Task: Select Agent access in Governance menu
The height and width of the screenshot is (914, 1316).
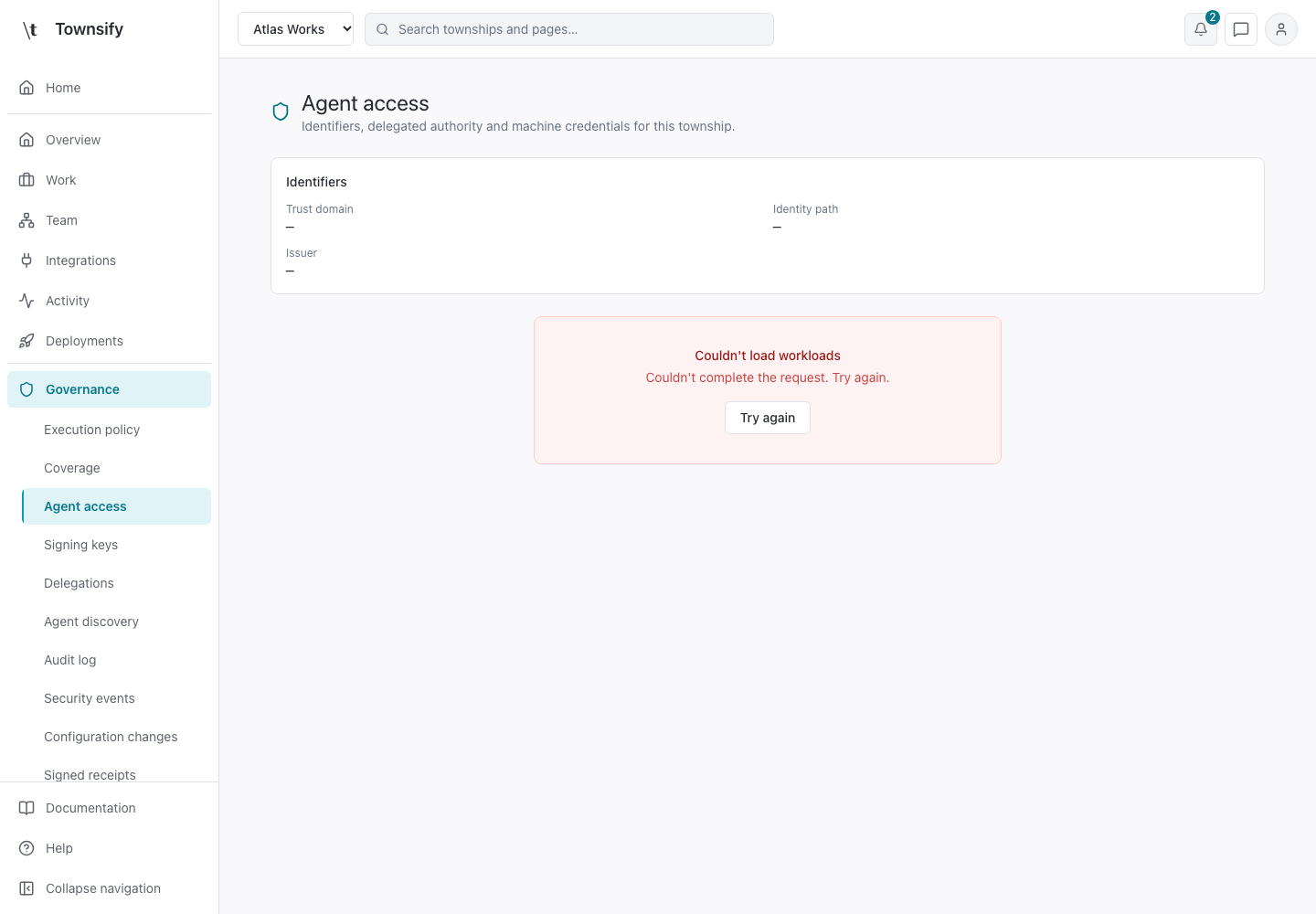Action: 116,506
